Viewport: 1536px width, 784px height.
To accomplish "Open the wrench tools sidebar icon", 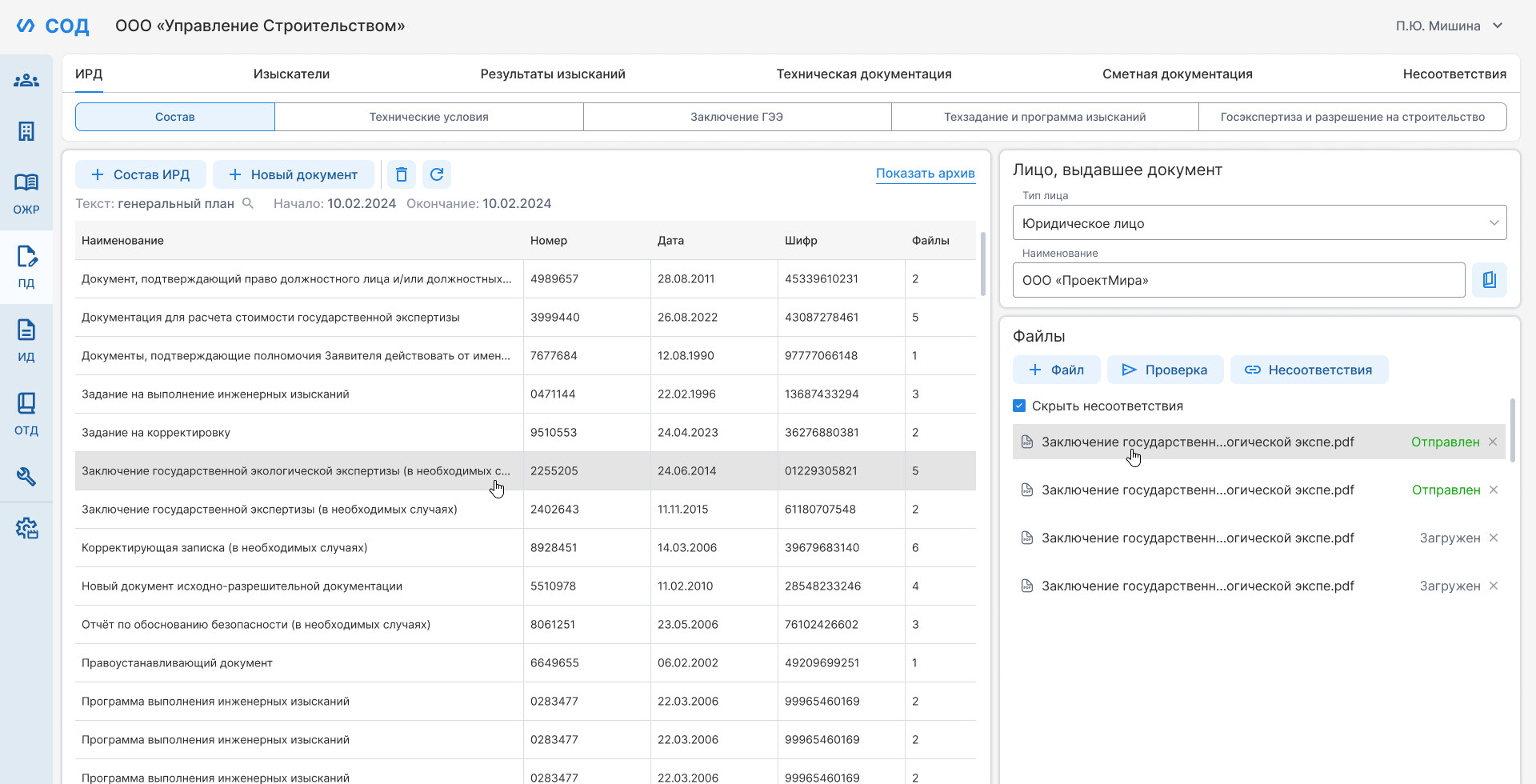I will [x=26, y=477].
